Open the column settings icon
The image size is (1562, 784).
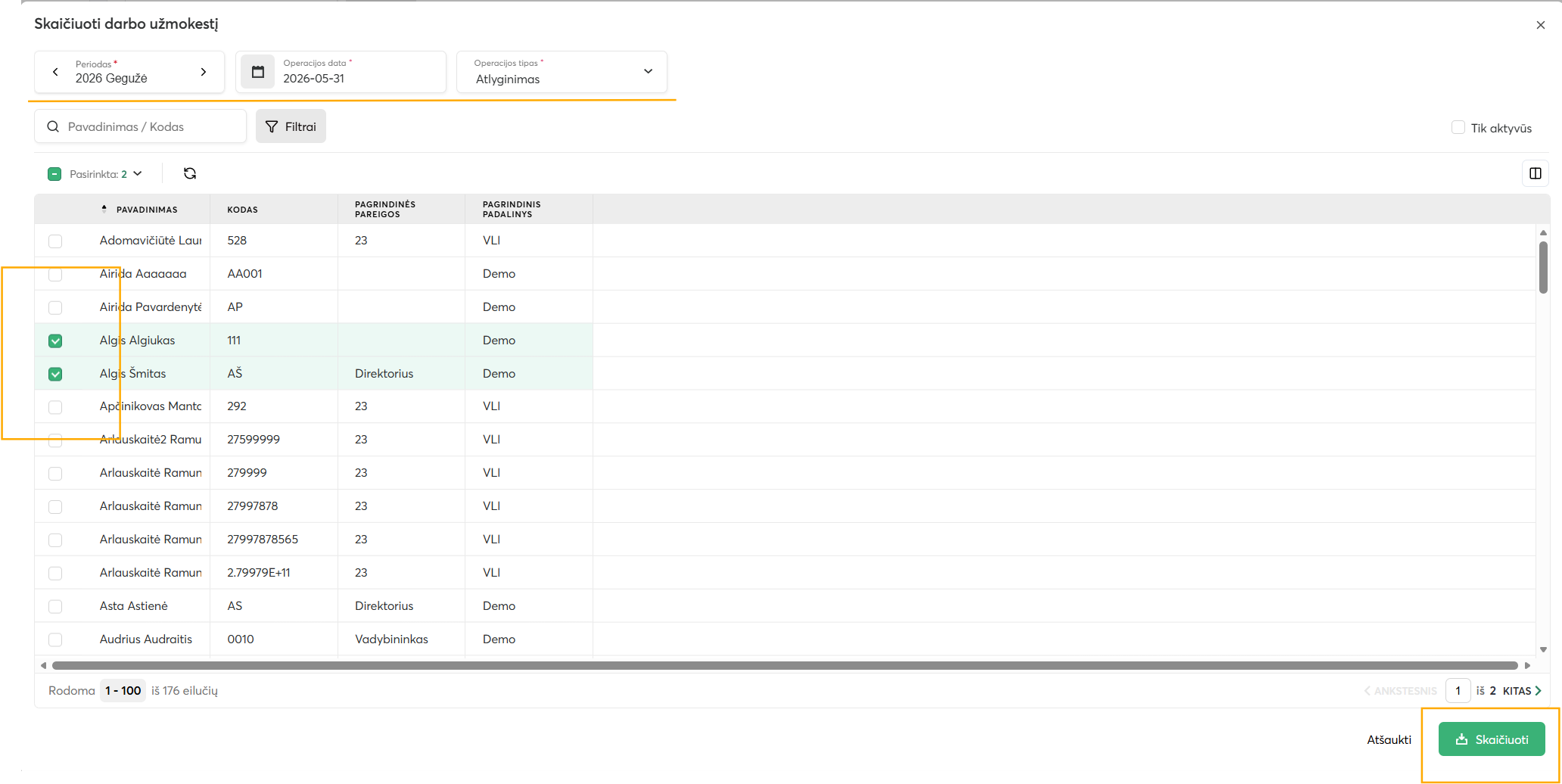[1536, 173]
